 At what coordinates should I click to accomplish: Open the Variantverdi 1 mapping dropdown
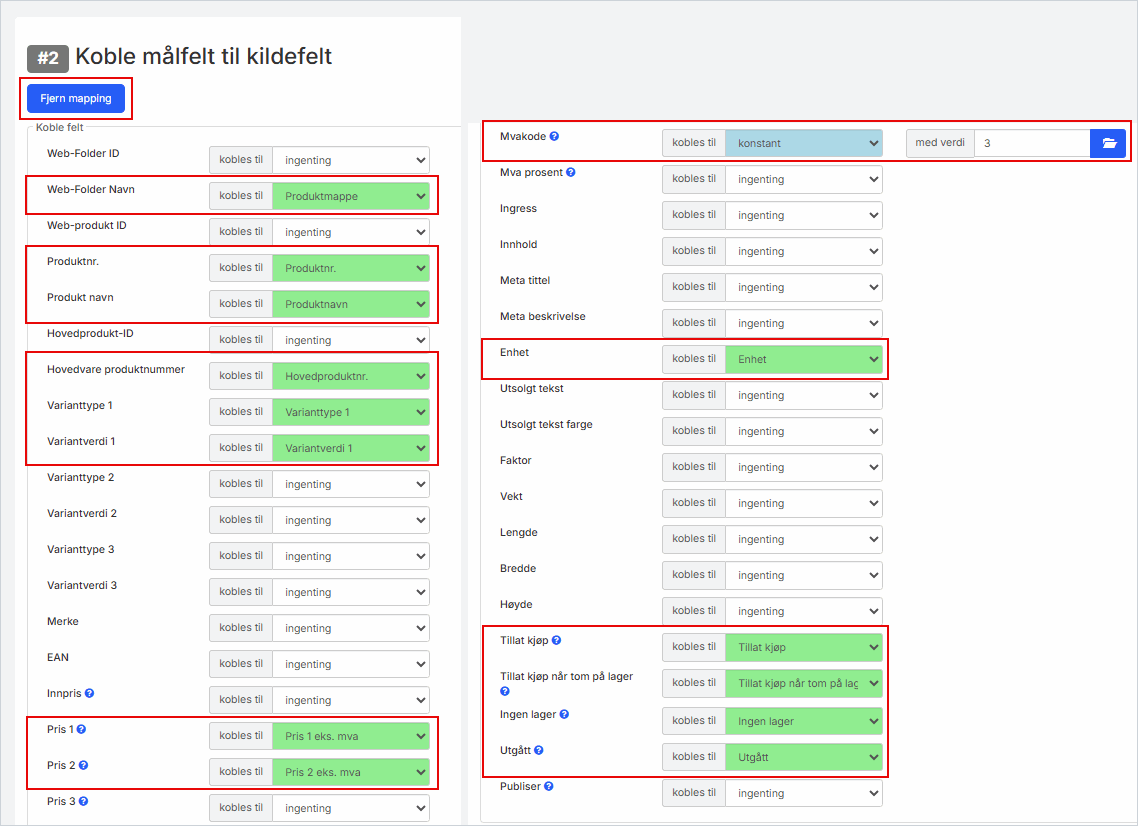click(350, 448)
